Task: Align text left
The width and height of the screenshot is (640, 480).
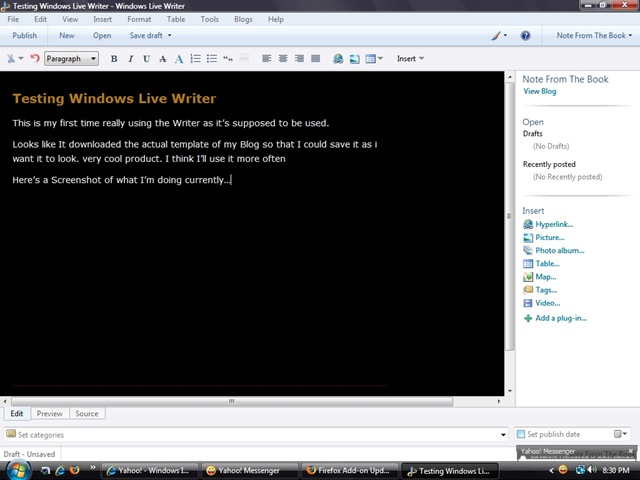Action: click(267, 58)
